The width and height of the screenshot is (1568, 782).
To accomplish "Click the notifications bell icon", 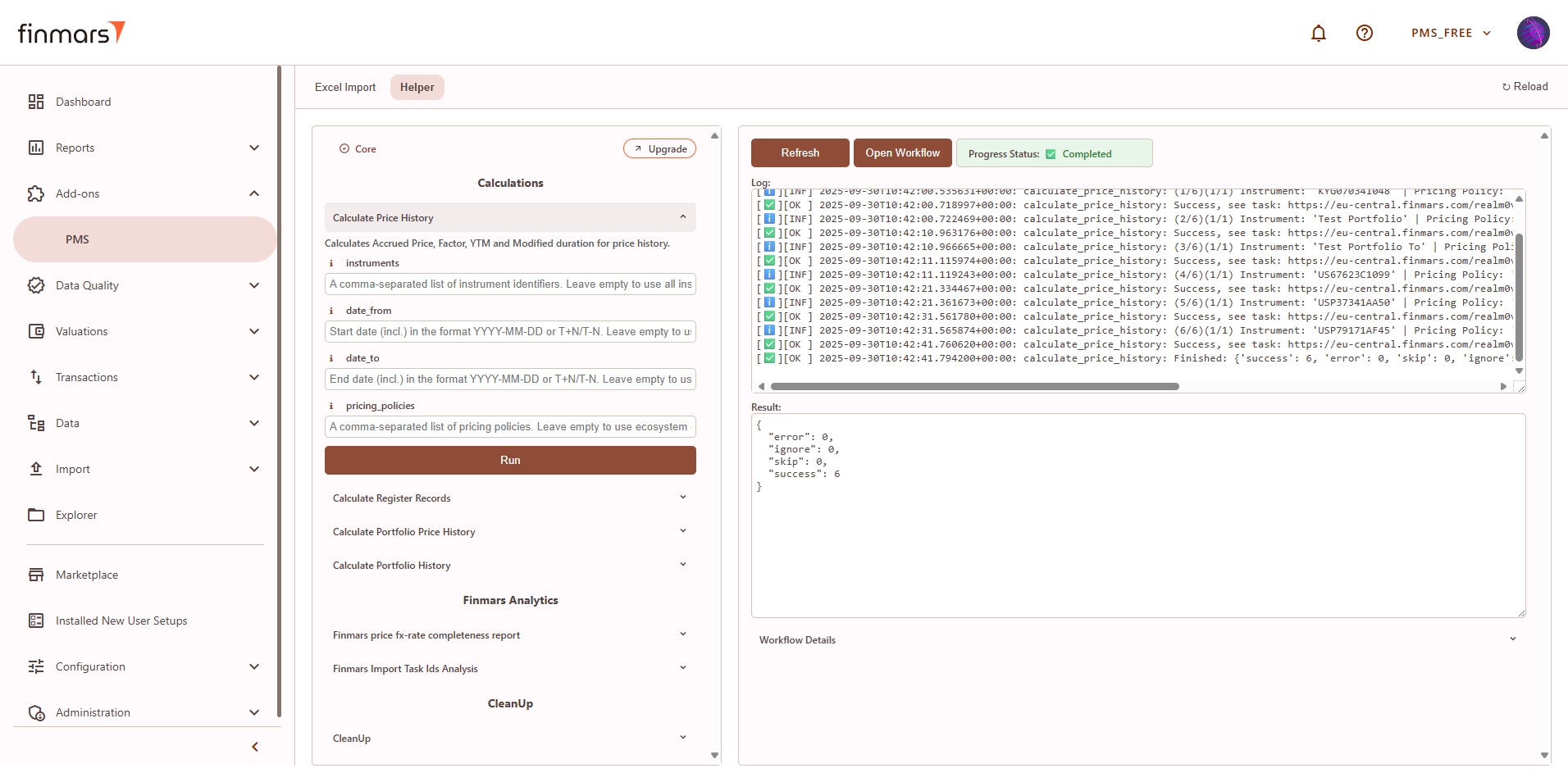I will (1319, 33).
